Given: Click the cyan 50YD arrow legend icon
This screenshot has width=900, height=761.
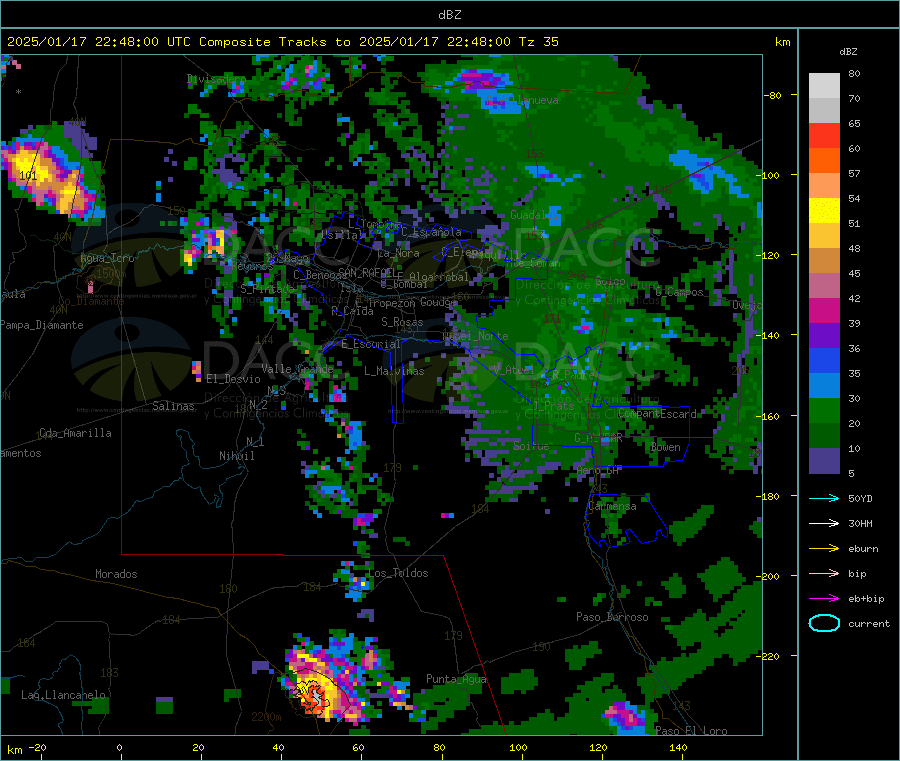Looking at the screenshot, I should click(824, 498).
